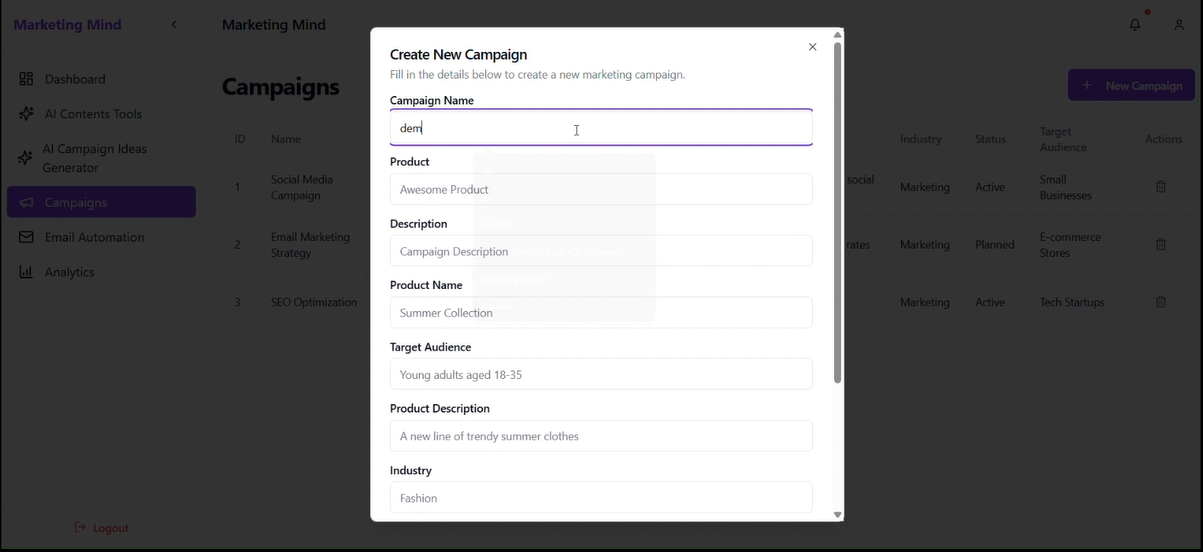Open the Analytics page
This screenshot has width=1203, height=552.
coord(70,272)
